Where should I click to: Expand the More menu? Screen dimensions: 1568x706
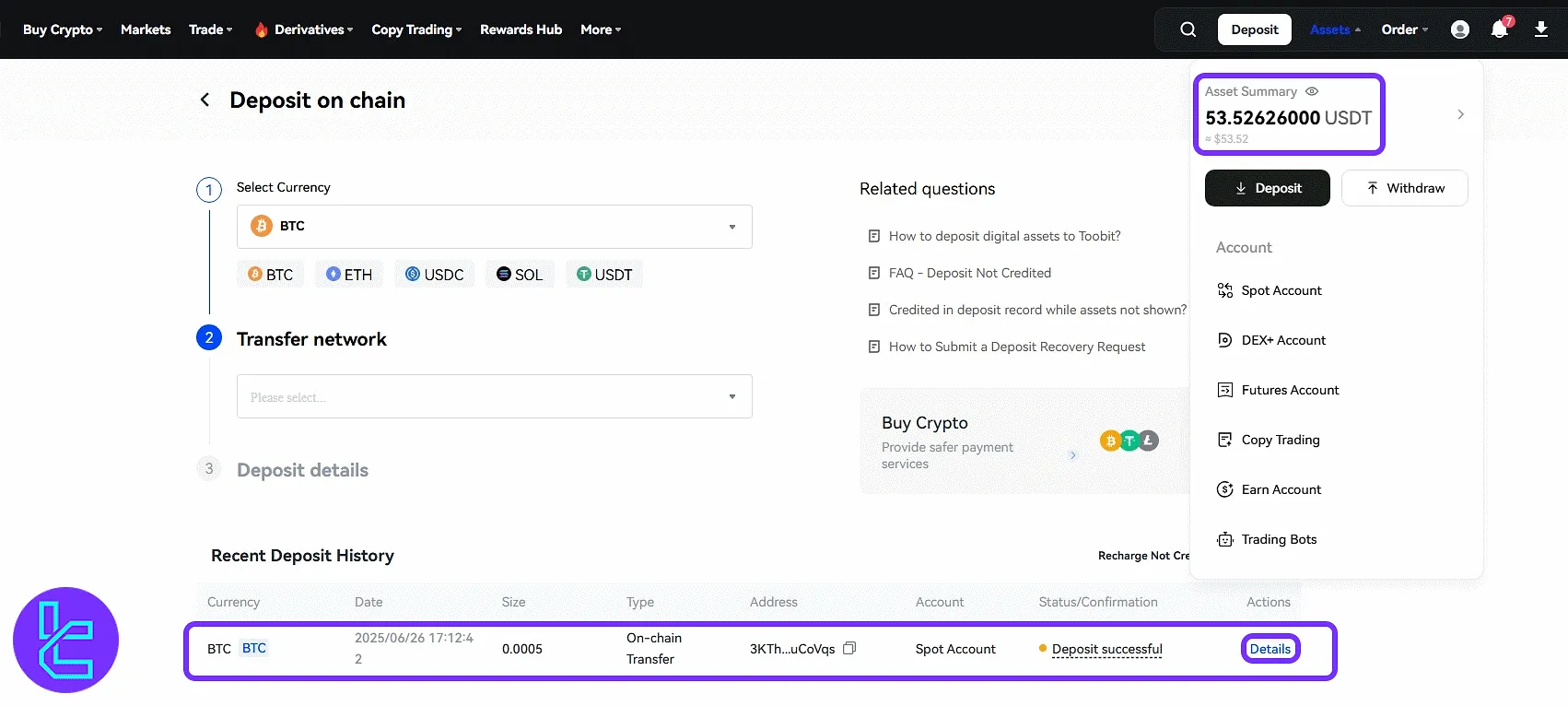pyautogui.click(x=601, y=29)
